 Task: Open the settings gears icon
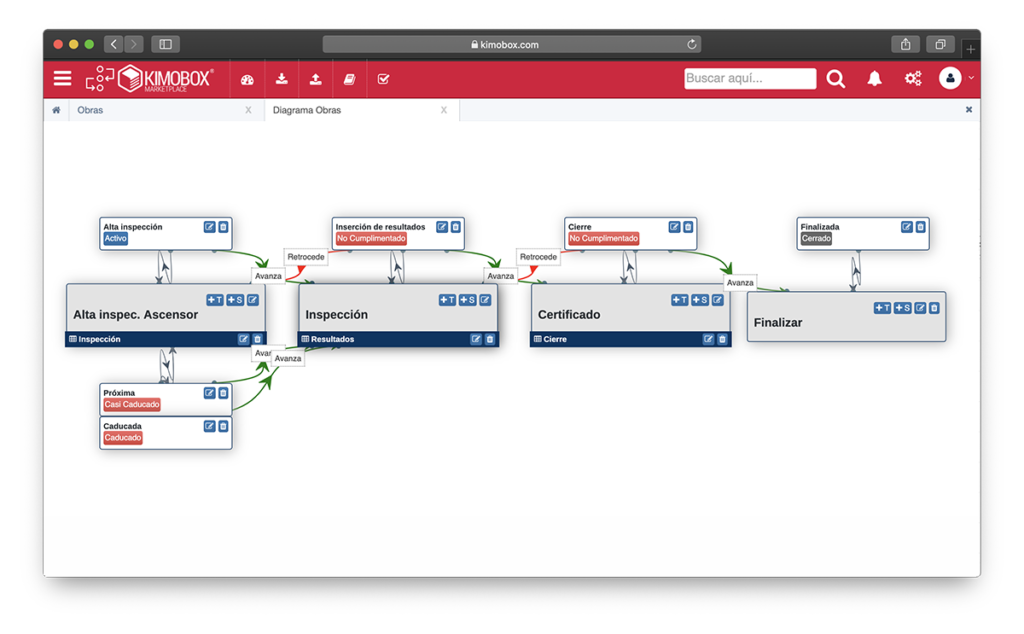pyautogui.click(x=913, y=78)
